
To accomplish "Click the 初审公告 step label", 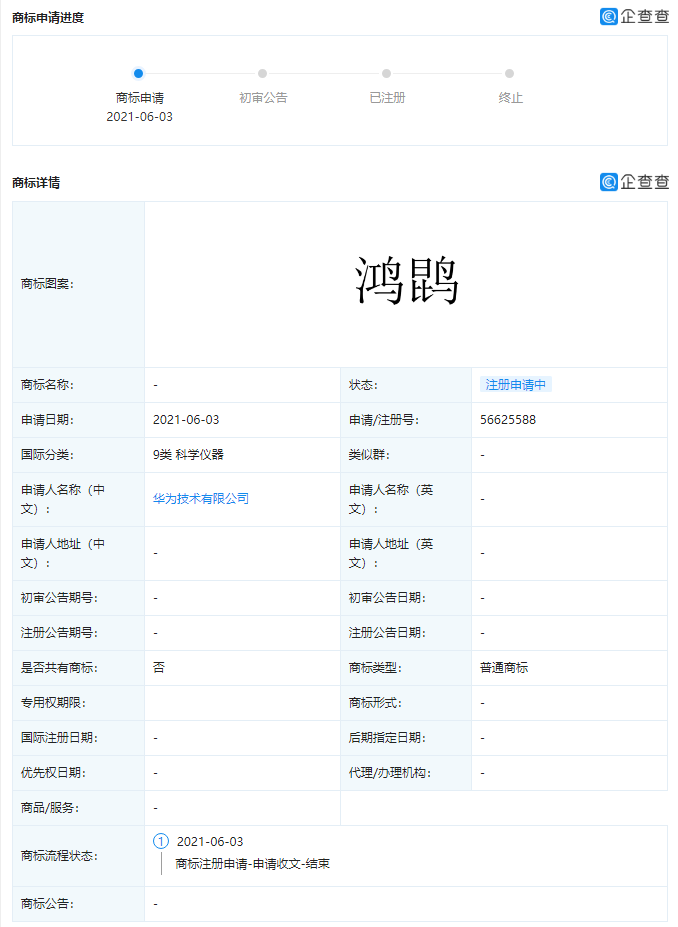I will [x=263, y=98].
